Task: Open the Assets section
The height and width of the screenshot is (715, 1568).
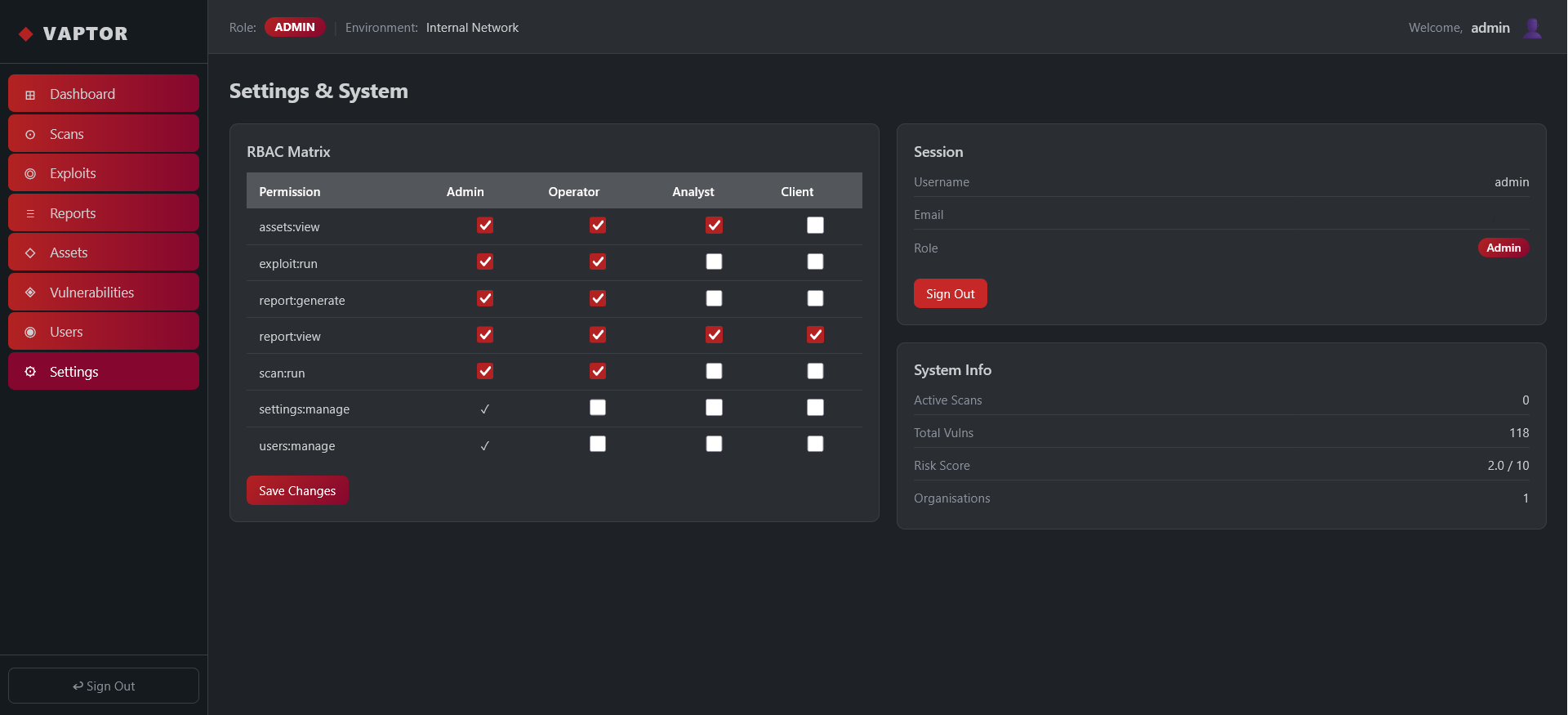Action: tap(104, 252)
